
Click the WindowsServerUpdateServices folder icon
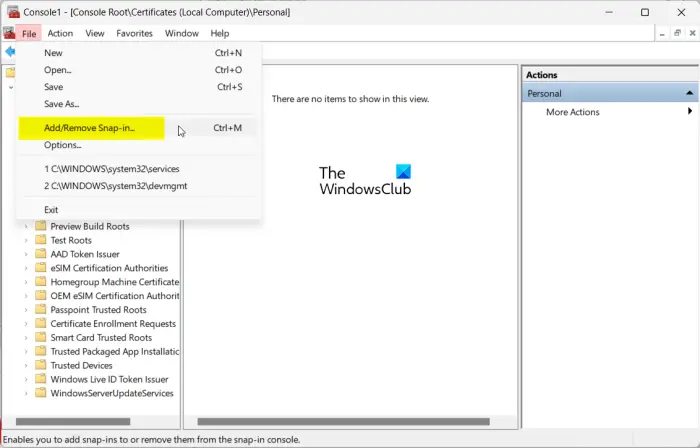(x=41, y=393)
